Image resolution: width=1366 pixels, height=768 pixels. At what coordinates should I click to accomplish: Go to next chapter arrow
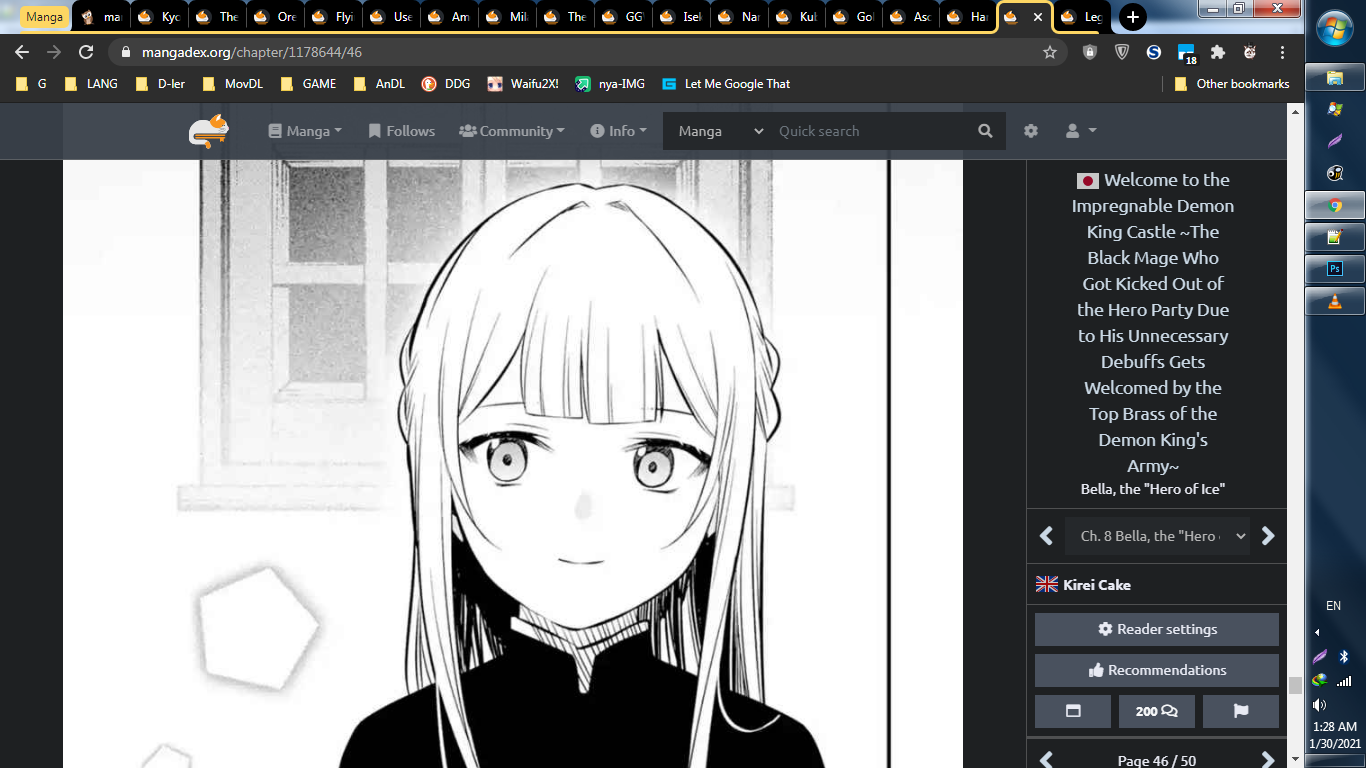pyautogui.click(x=1268, y=536)
